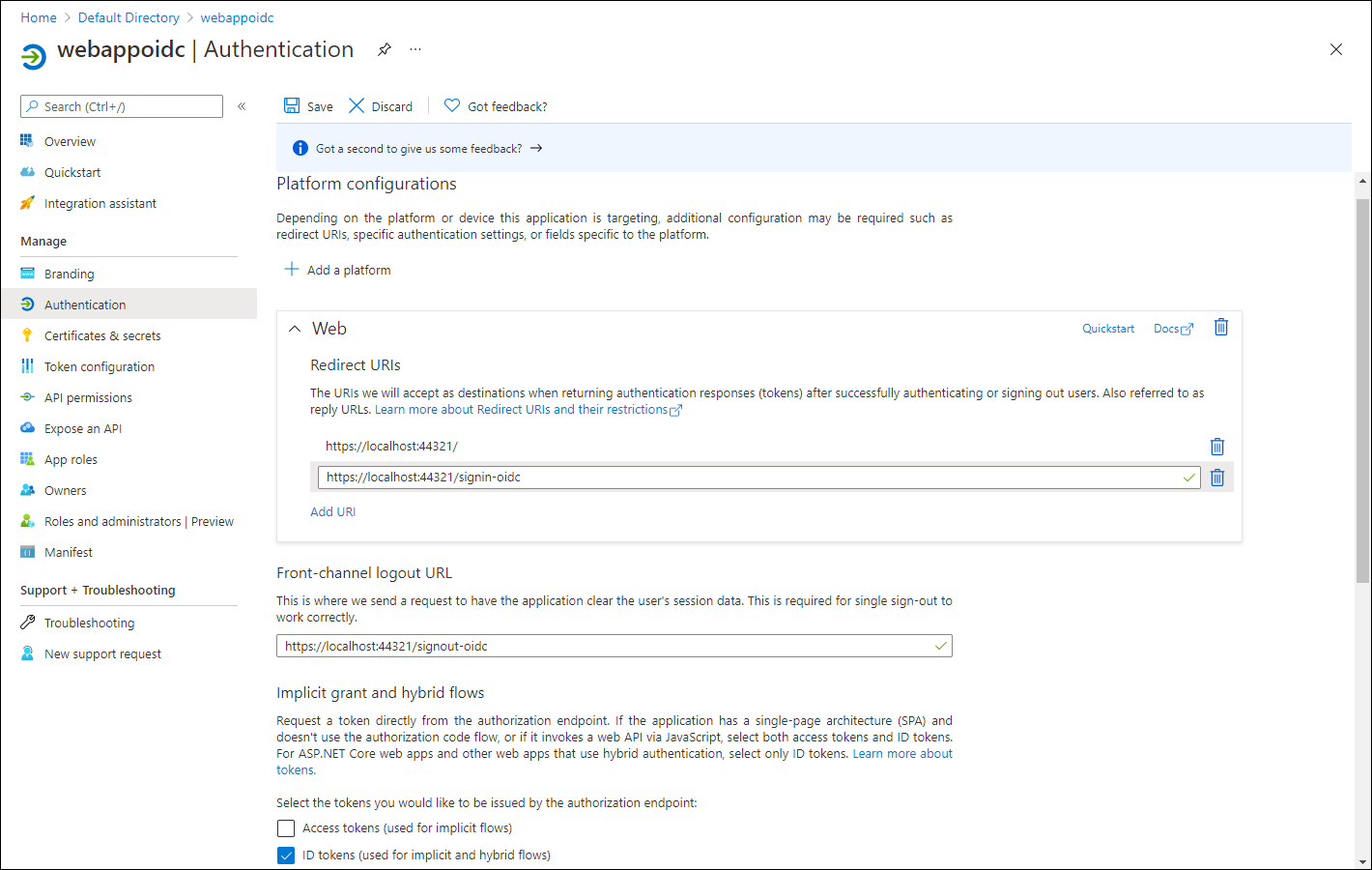The height and width of the screenshot is (870, 1372).
Task: Delete the https://localhost:44321/ redirect URI
Action: tap(1217, 446)
